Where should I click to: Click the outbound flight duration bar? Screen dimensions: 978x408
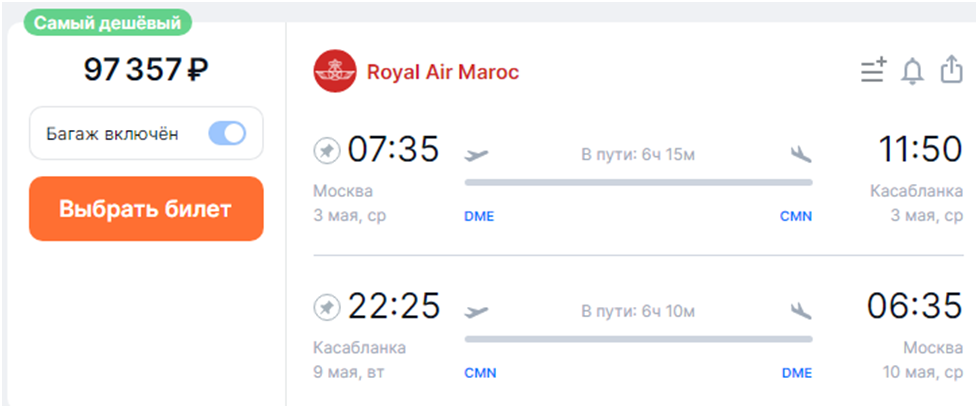point(638,182)
